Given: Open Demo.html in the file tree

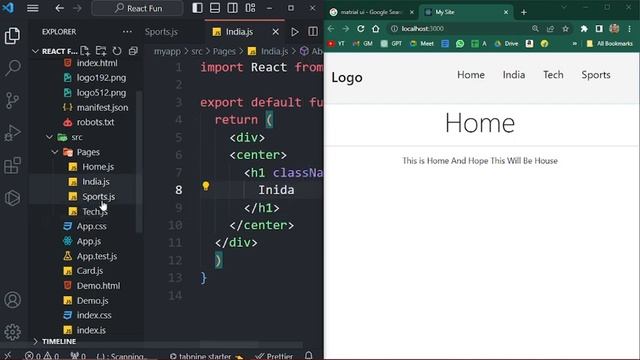Looking at the screenshot, I should (98, 286).
